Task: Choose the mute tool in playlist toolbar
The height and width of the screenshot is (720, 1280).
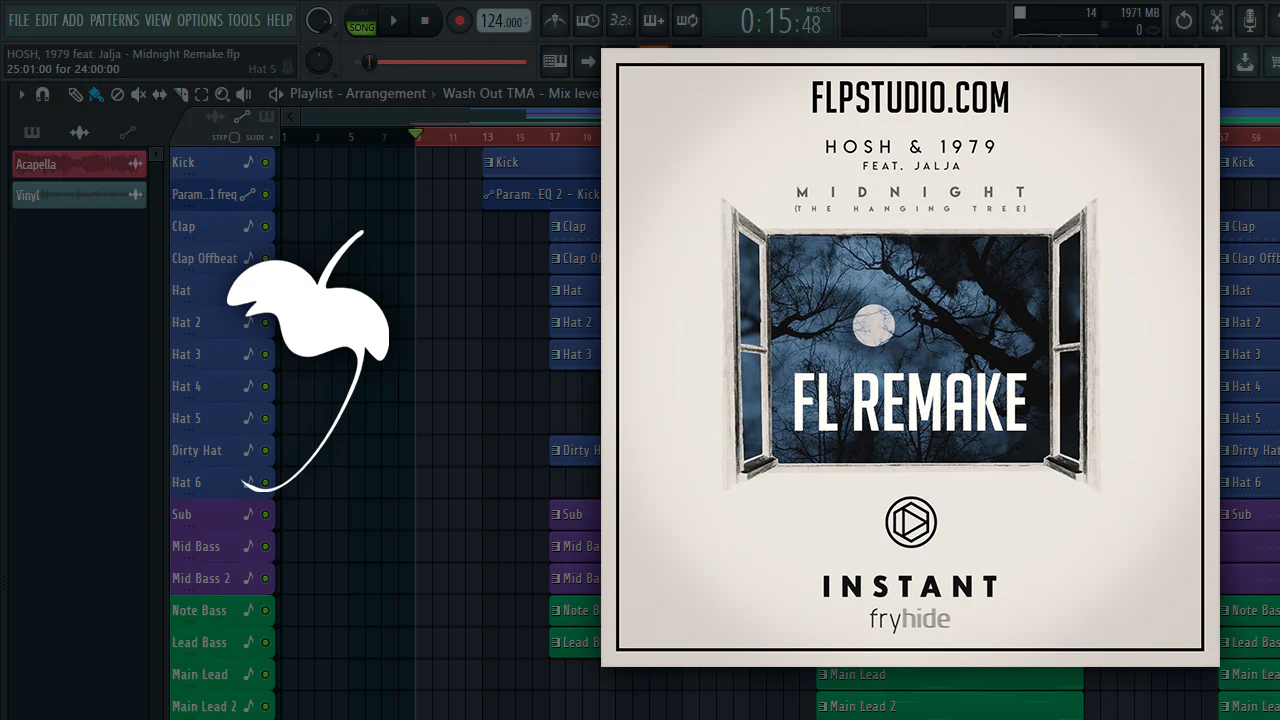Action: 138,94
